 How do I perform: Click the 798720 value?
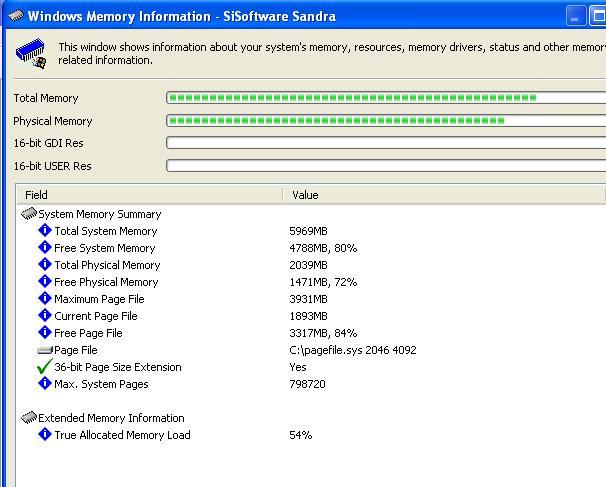(307, 384)
